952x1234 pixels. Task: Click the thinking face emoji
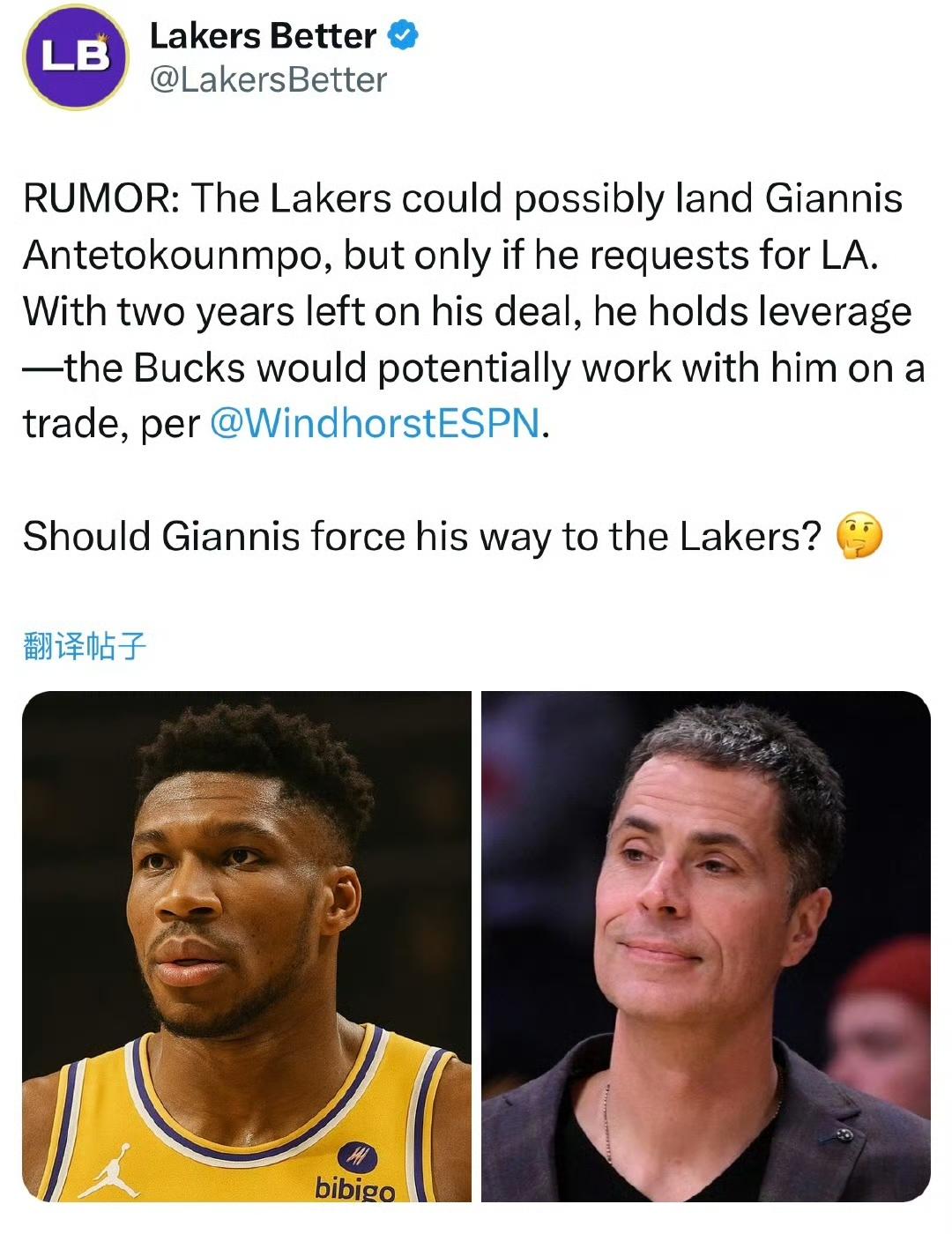(858, 536)
